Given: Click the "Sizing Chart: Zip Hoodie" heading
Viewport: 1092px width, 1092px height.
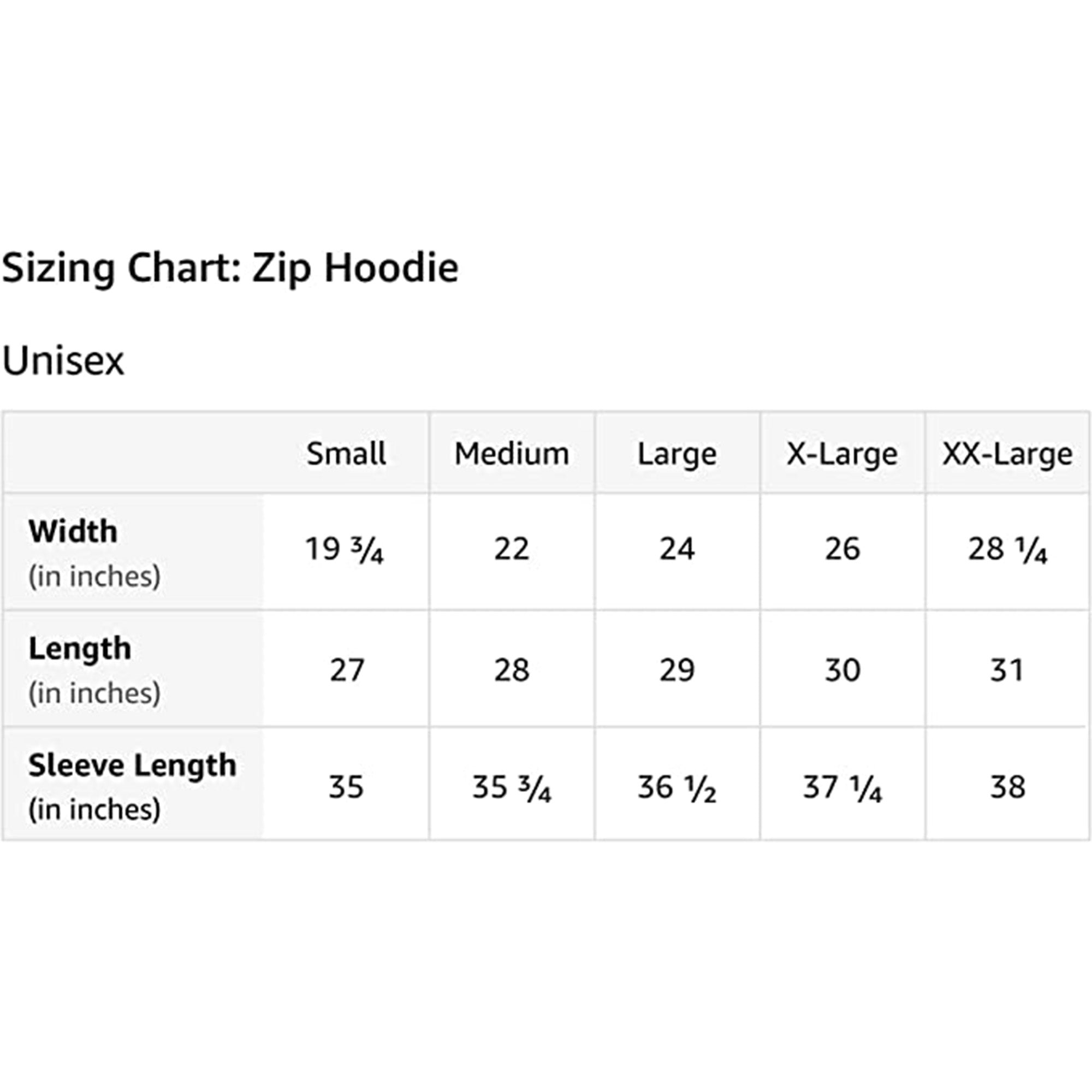Looking at the screenshot, I should pos(230,268).
